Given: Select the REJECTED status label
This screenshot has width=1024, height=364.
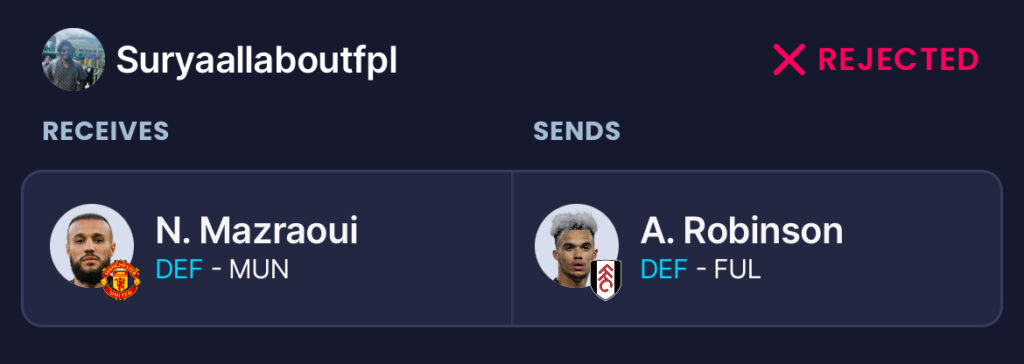Looking at the screenshot, I should pyautogui.click(x=898, y=59).
